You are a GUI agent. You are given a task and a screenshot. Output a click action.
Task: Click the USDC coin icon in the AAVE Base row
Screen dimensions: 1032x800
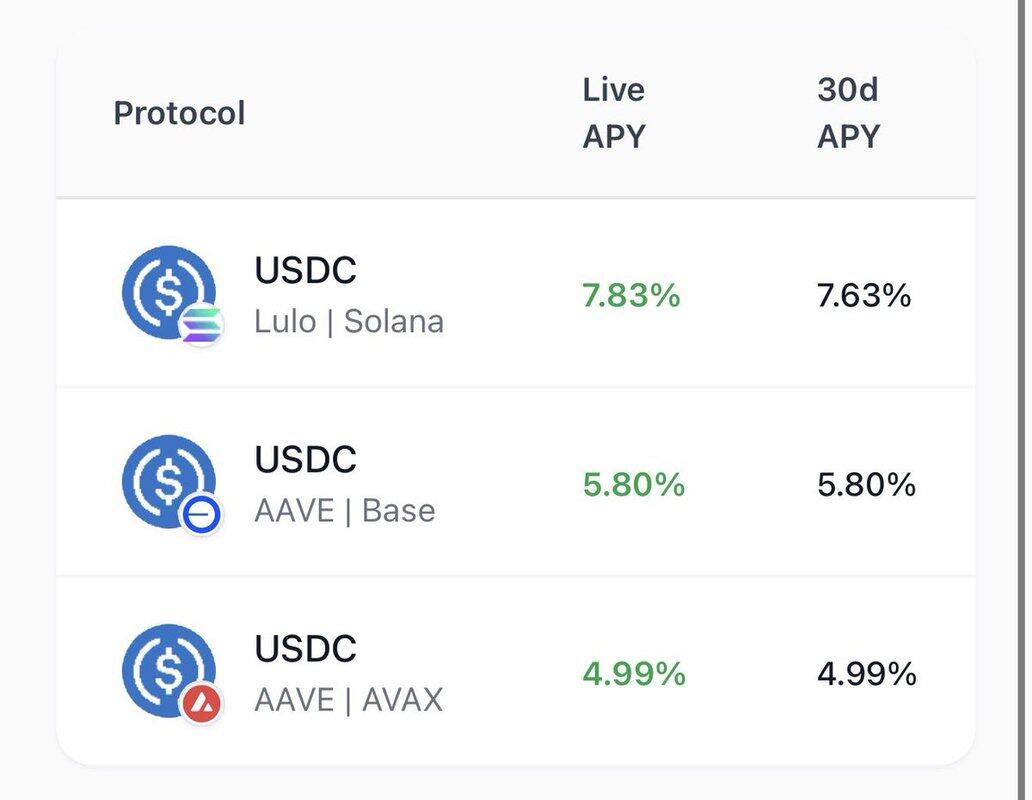[x=167, y=480]
